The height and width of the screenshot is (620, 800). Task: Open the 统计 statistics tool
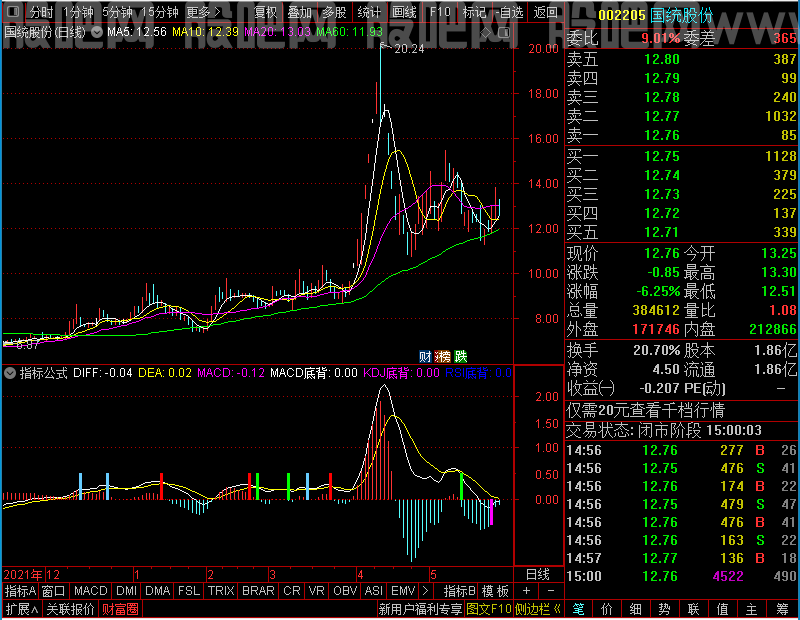369,12
